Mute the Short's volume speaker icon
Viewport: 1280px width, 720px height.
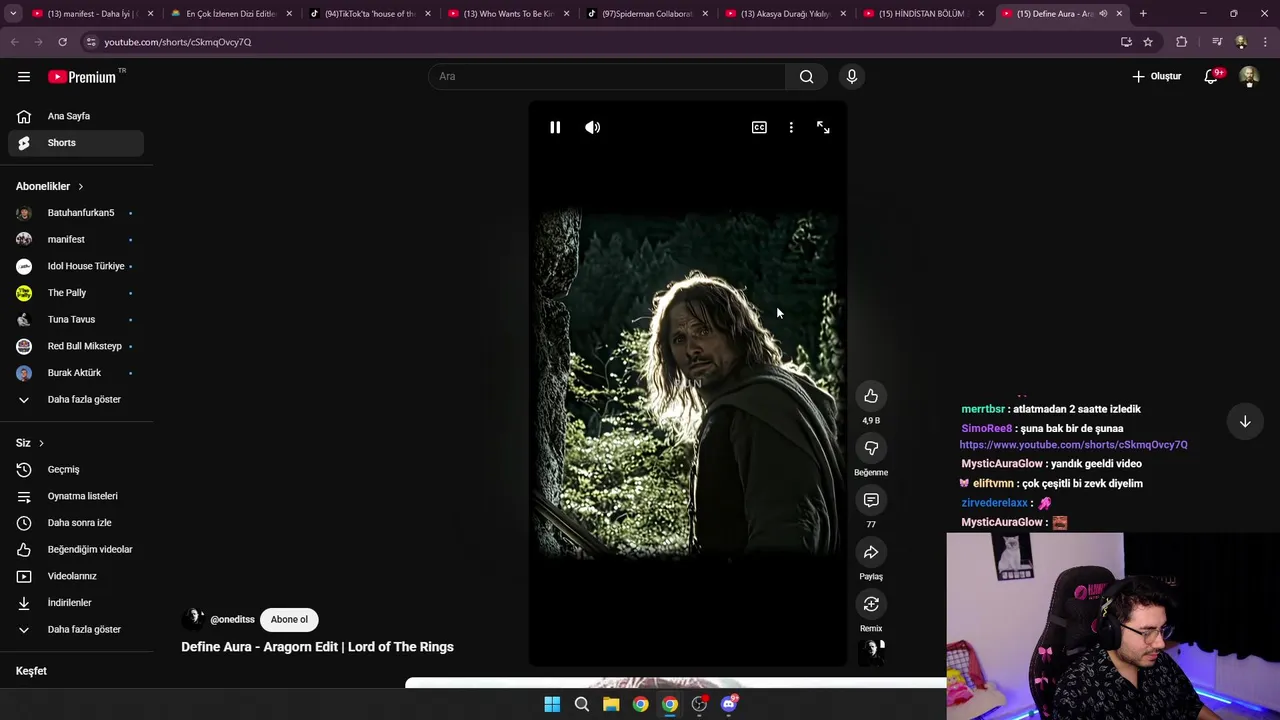pos(593,127)
